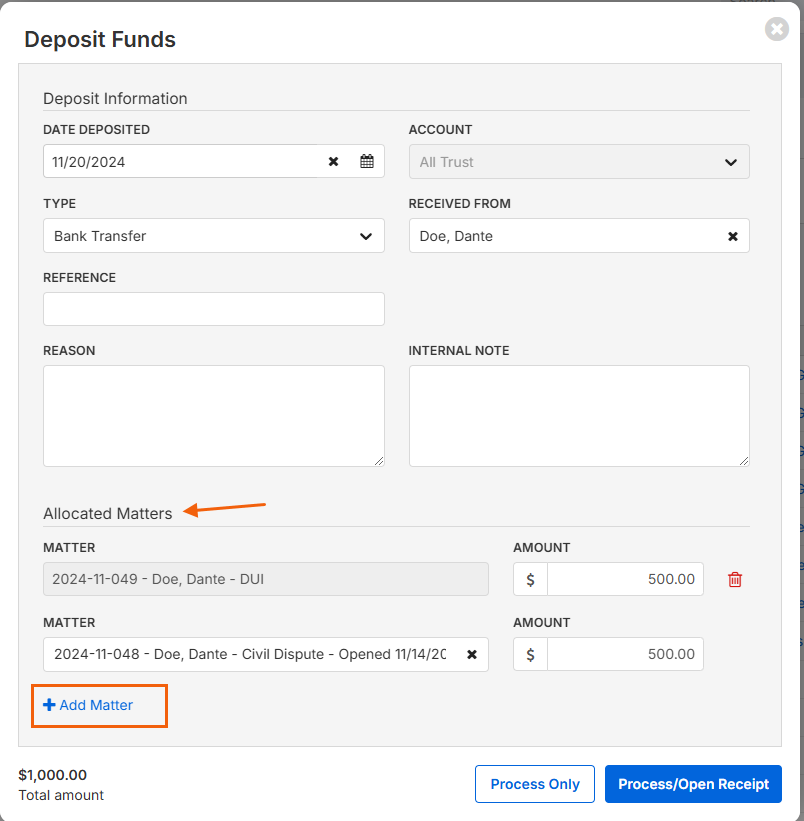
Task: Click the plus icon beside Add Matter
Action: (49, 705)
